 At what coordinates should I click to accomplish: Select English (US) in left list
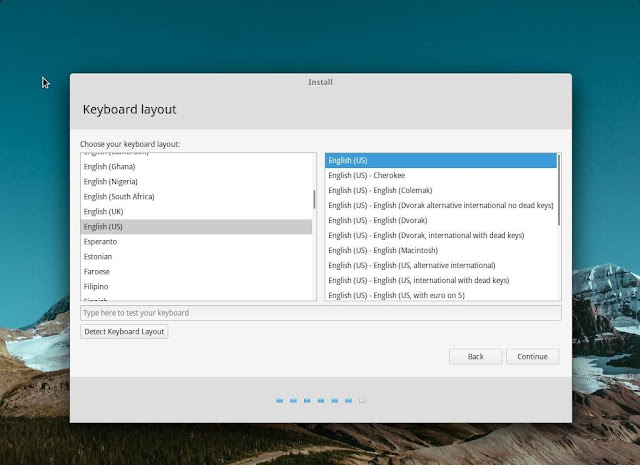pyautogui.click(x=196, y=227)
